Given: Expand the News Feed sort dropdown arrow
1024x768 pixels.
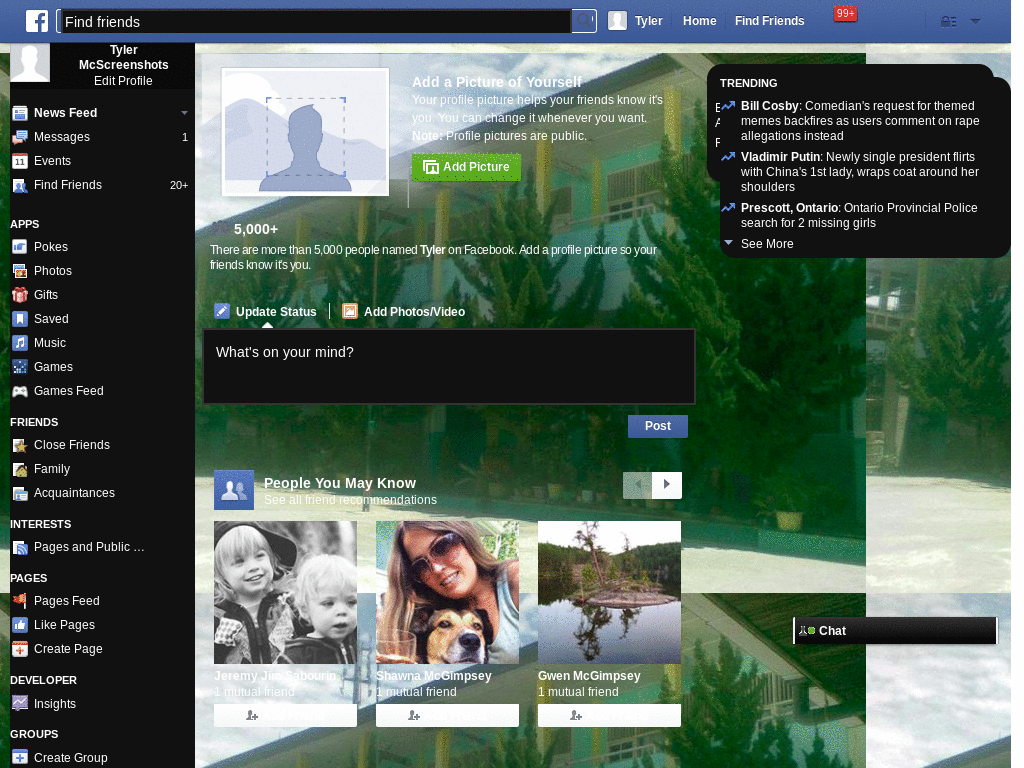Looking at the screenshot, I should 184,113.
